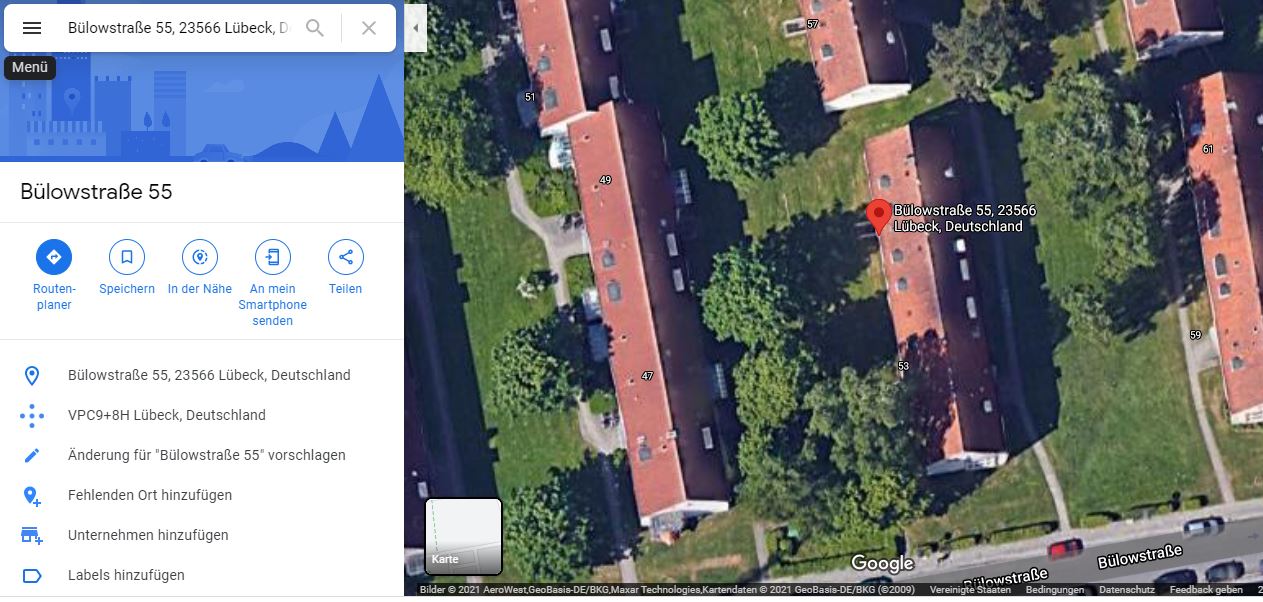
Task: Select Änderung für Bülowstraße 55 vorschlagen
Action: click(x=202, y=455)
